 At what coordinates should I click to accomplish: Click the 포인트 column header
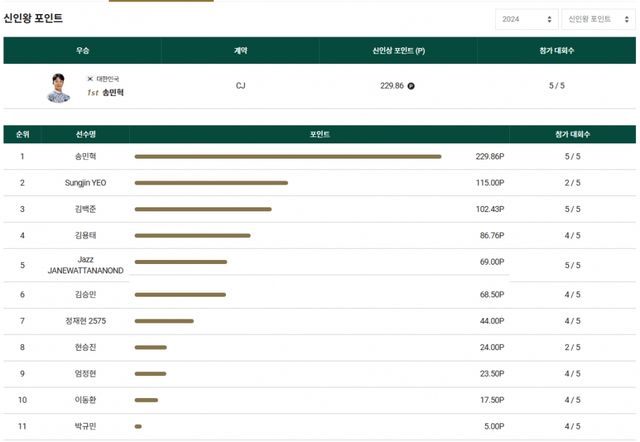coord(319,133)
